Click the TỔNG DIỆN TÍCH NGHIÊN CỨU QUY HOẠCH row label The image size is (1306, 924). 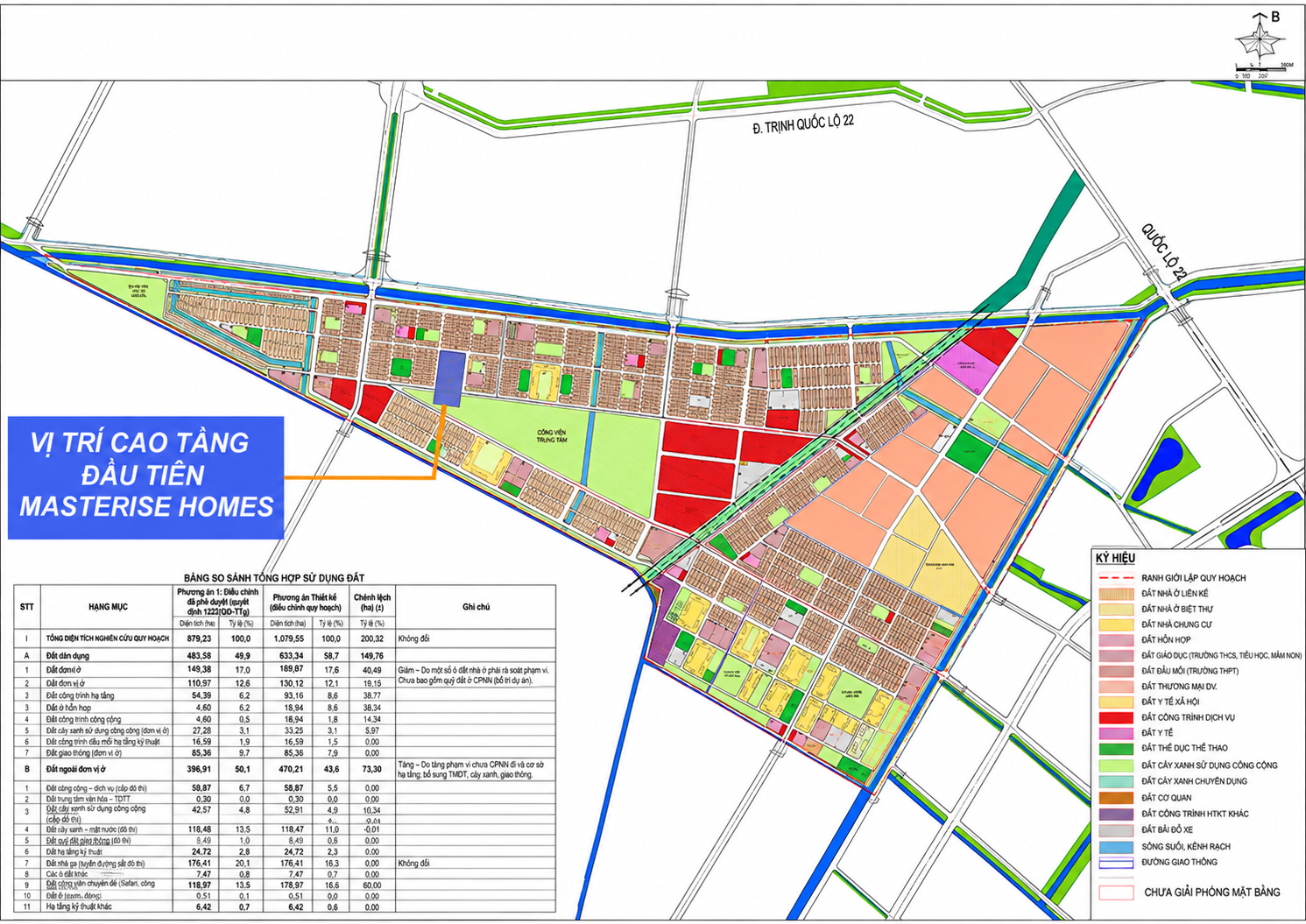[108, 638]
